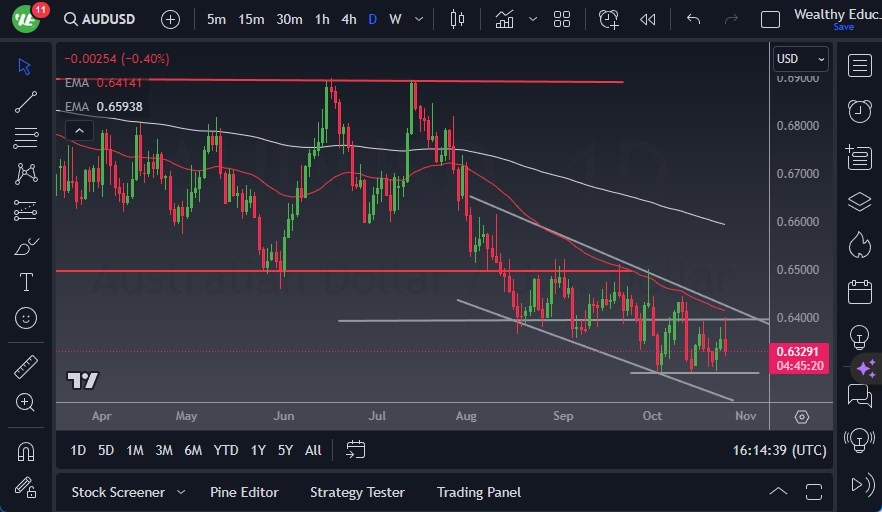Click the AUDUSD symbol search field

click(106, 19)
